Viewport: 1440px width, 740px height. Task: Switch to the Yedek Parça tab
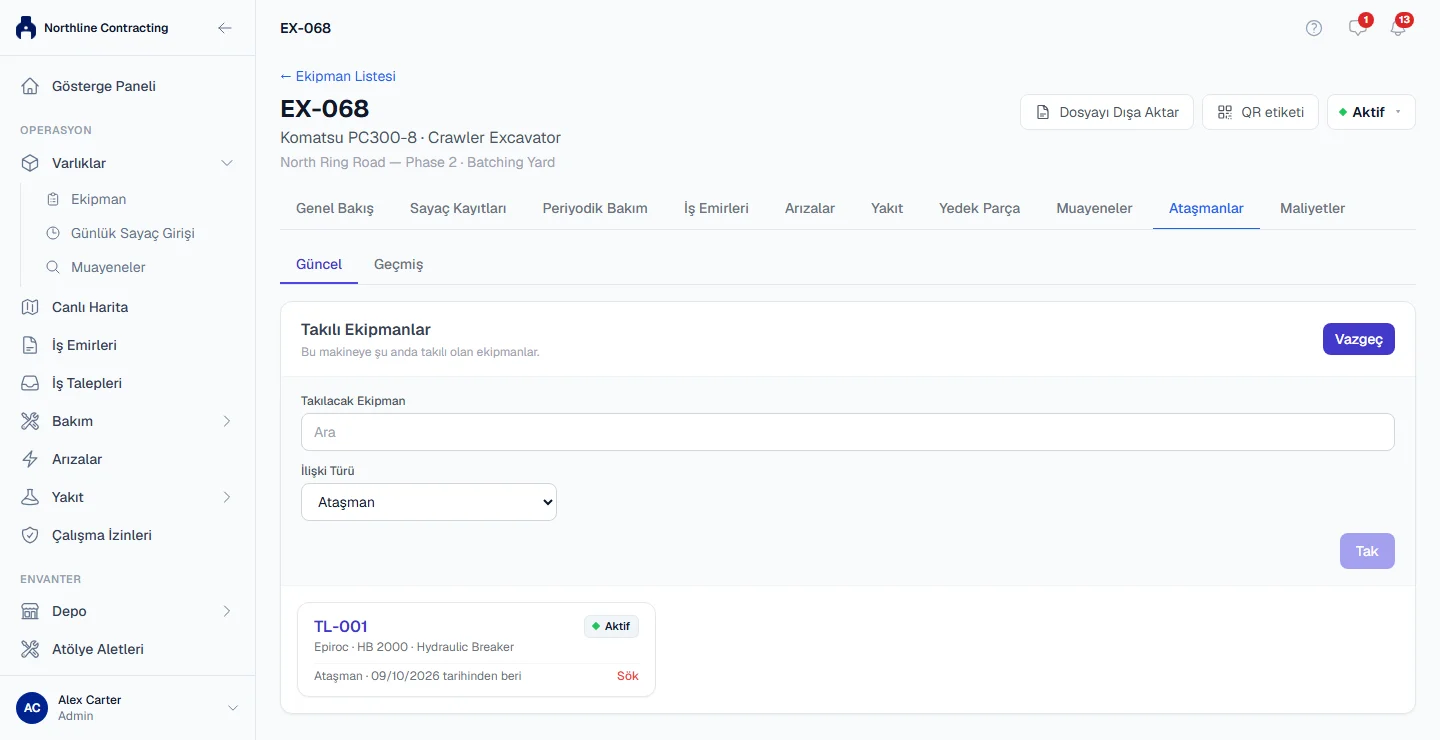point(979,208)
